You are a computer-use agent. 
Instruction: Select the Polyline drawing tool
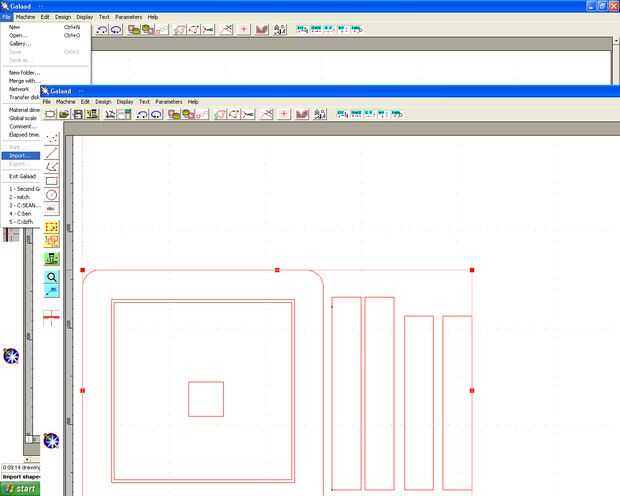(52, 167)
